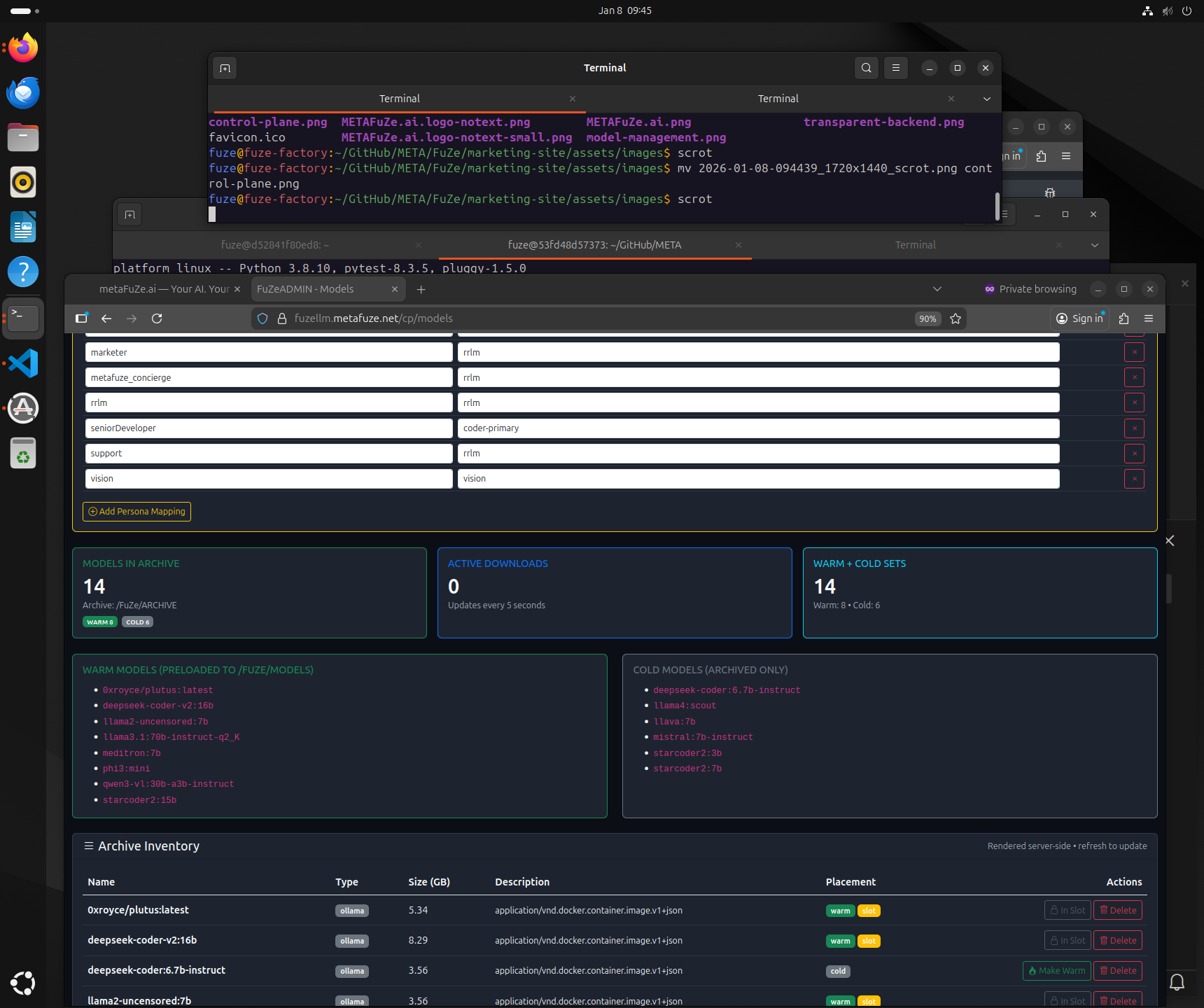This screenshot has height=1008, width=1204.
Task: Remove the vision persona mapping row
Action: pyautogui.click(x=1134, y=479)
